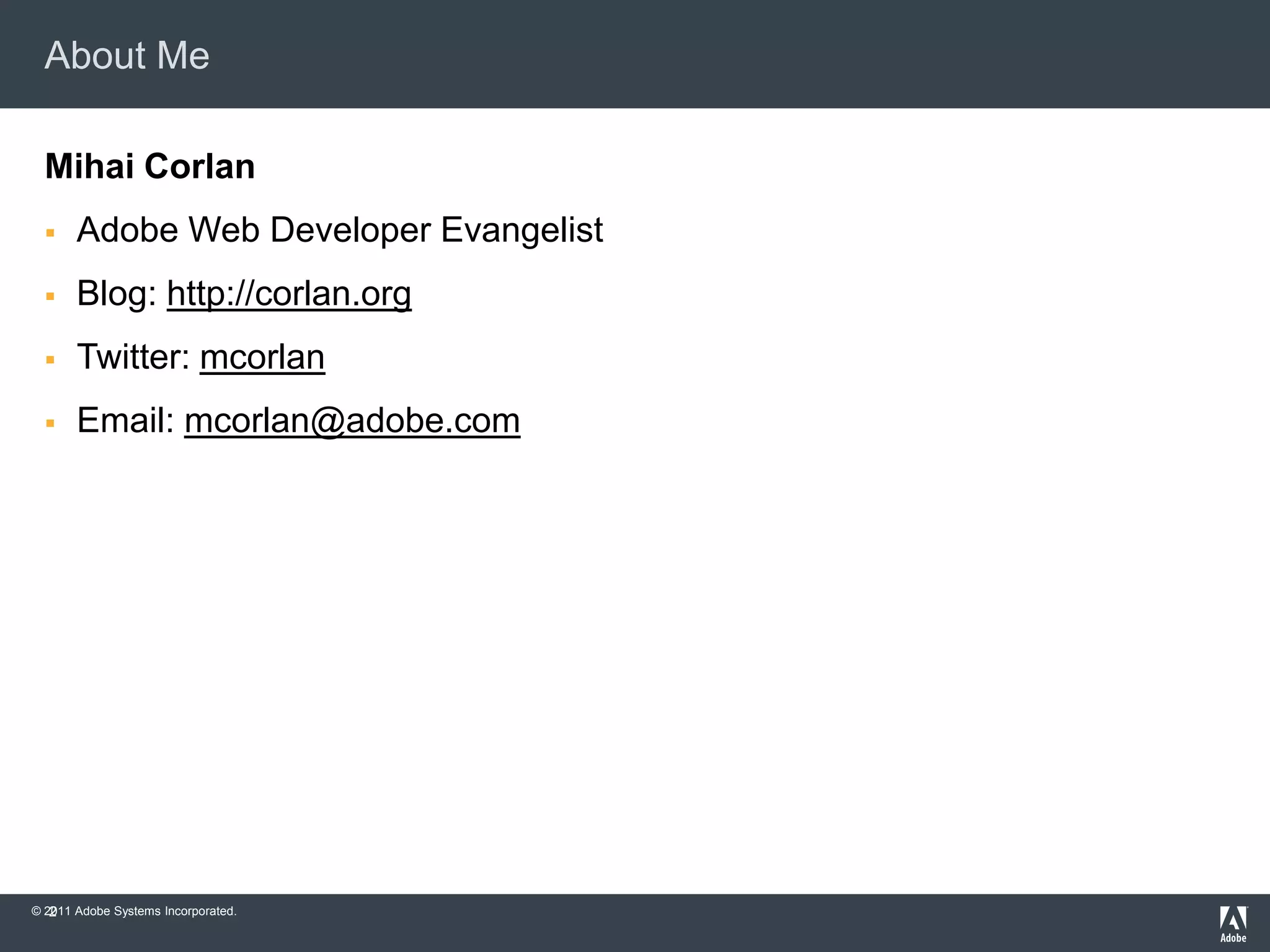Select the Mihai Corlan bold heading

(x=150, y=166)
